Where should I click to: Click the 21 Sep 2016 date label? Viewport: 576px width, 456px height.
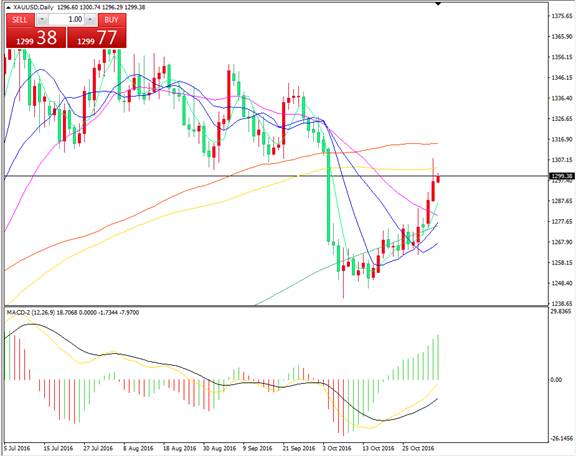pos(299,449)
